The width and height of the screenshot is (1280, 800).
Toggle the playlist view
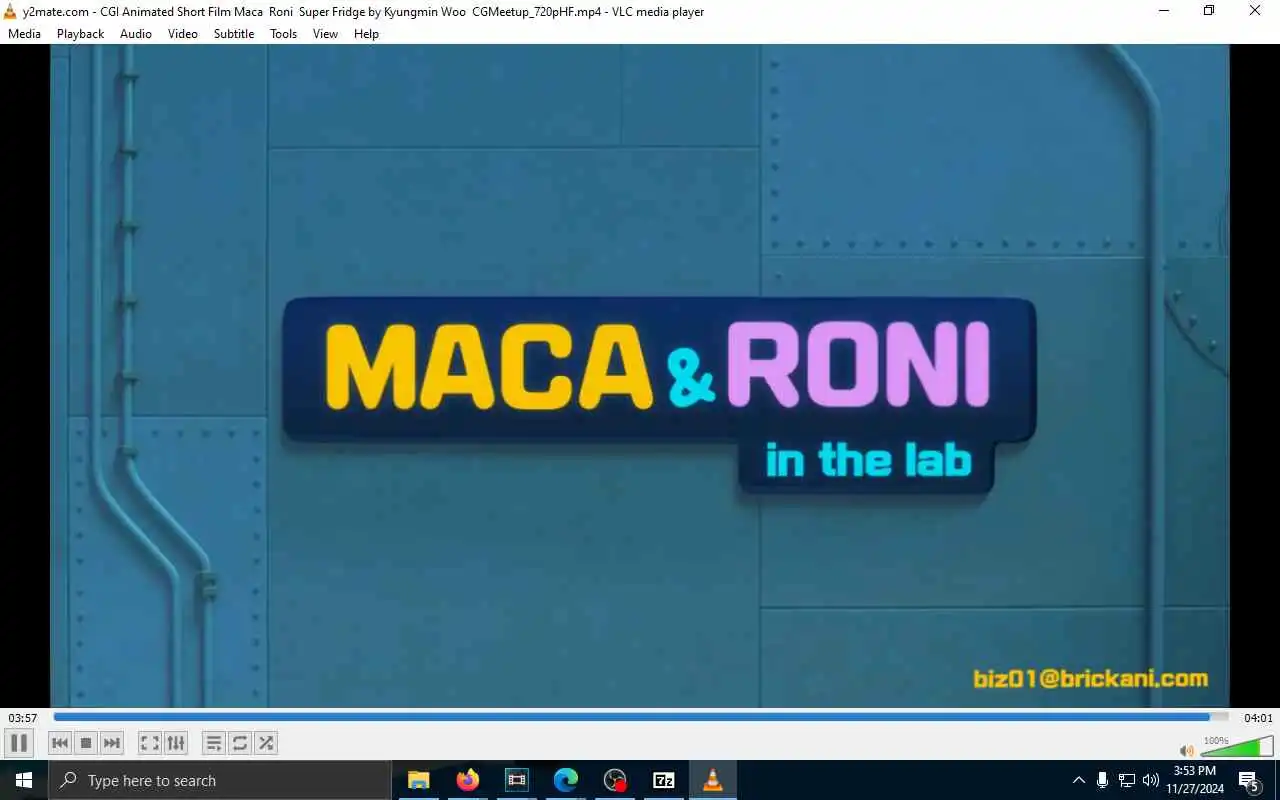point(213,743)
